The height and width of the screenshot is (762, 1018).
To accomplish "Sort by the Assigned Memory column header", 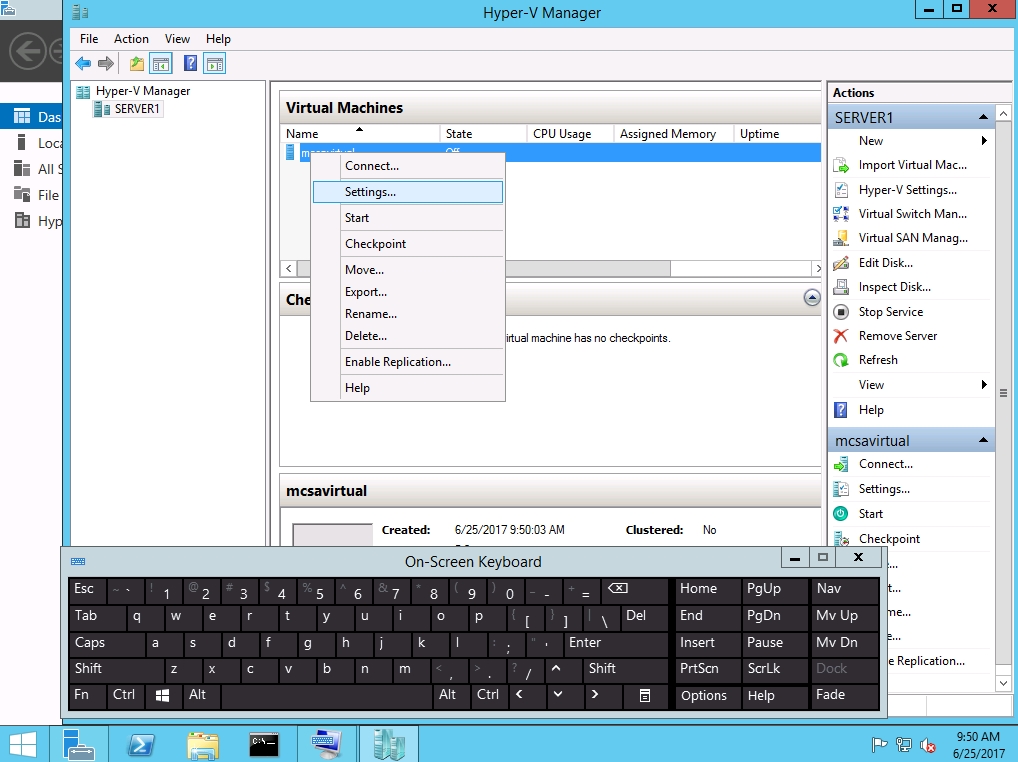I will pyautogui.click(x=673, y=134).
